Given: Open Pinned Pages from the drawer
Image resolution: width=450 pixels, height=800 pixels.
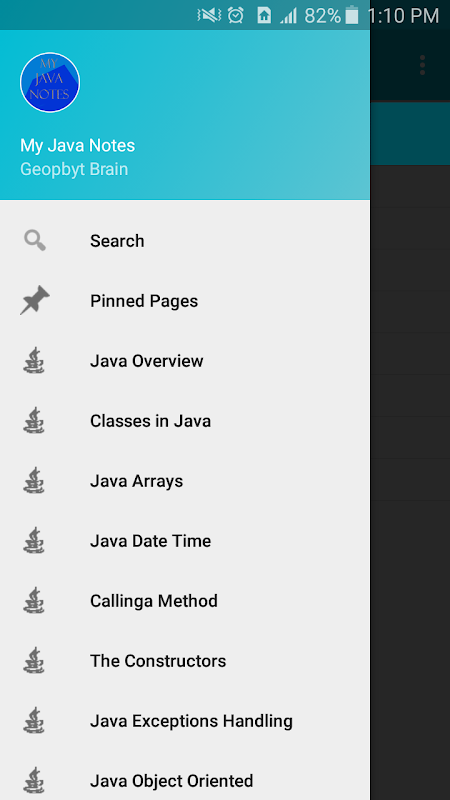Looking at the screenshot, I should 185,301.
